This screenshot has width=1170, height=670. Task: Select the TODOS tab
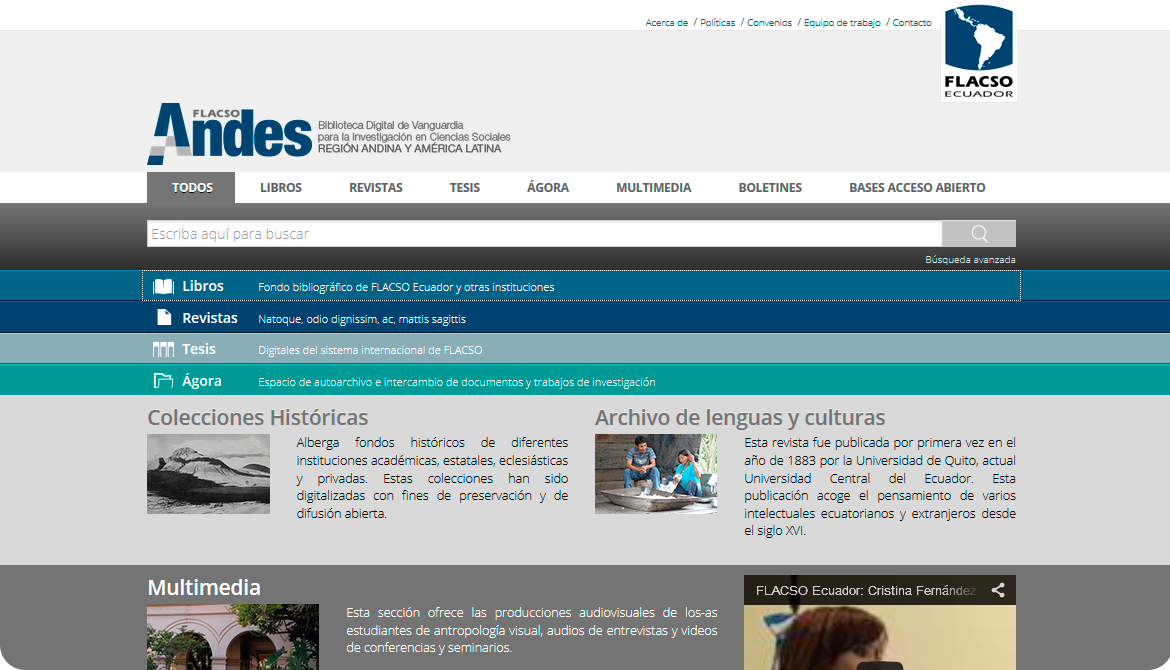click(192, 187)
